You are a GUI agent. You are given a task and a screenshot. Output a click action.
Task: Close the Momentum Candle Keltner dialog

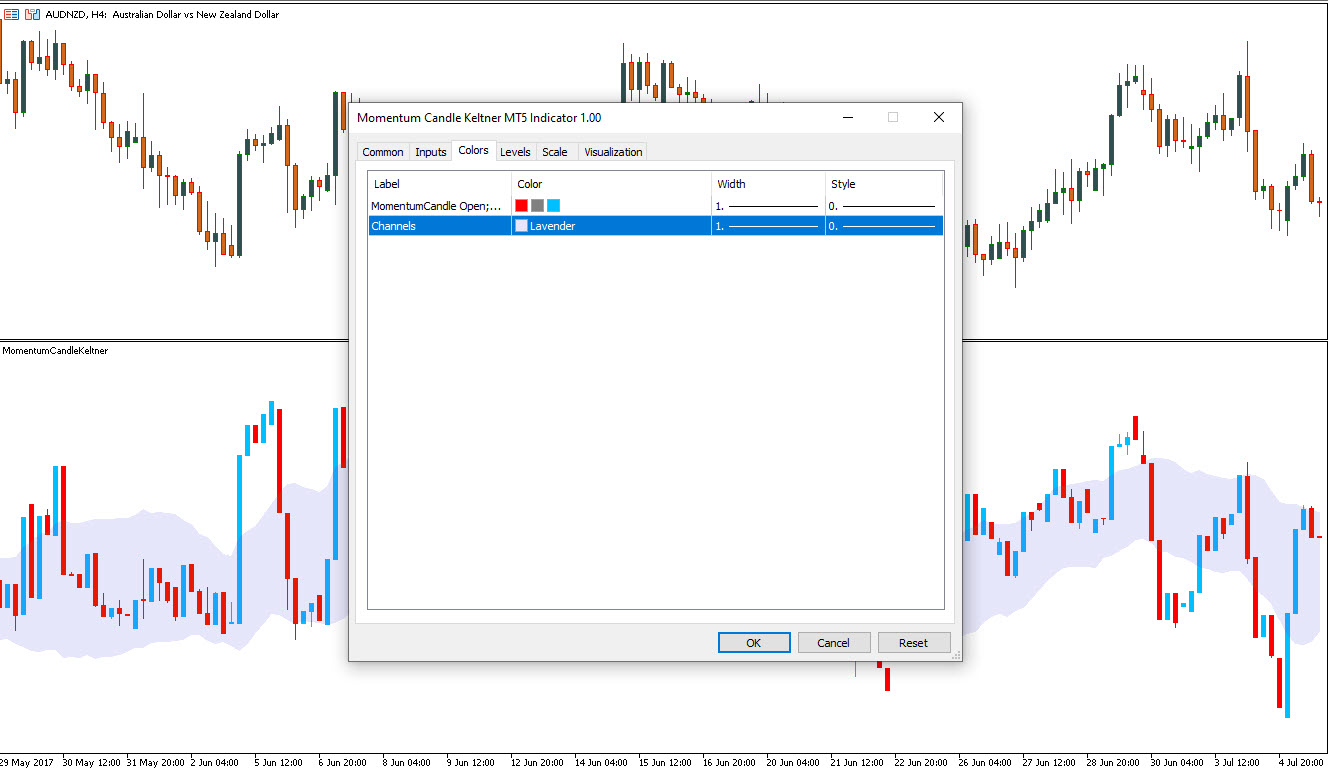(x=938, y=117)
